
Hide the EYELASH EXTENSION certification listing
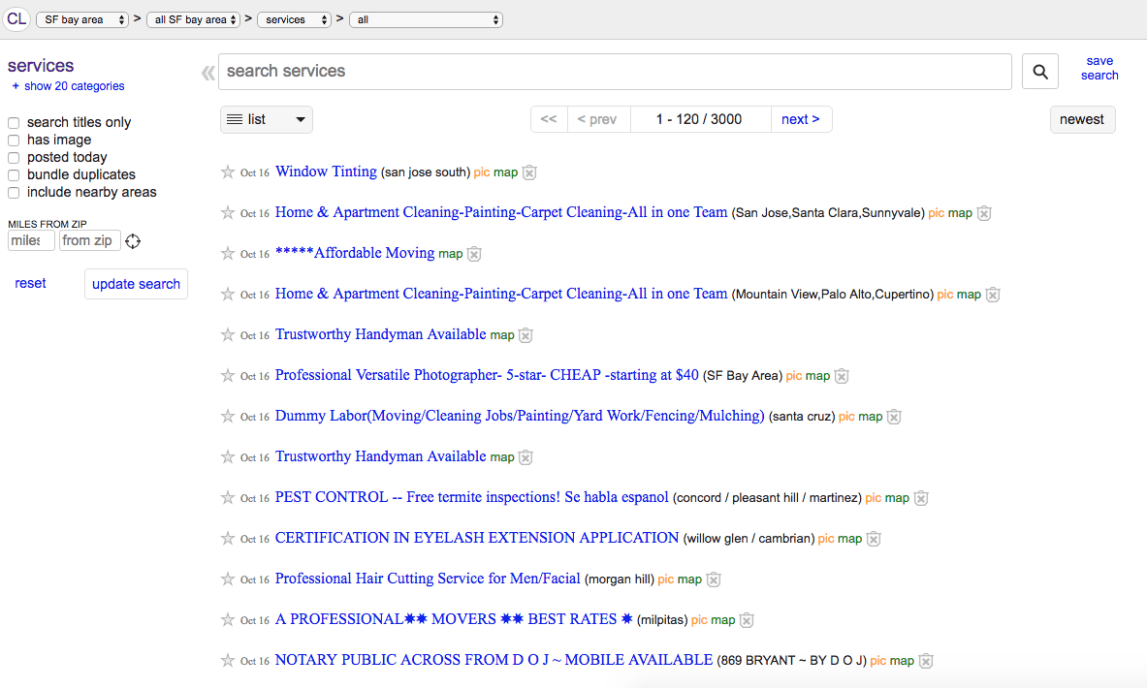tap(873, 539)
